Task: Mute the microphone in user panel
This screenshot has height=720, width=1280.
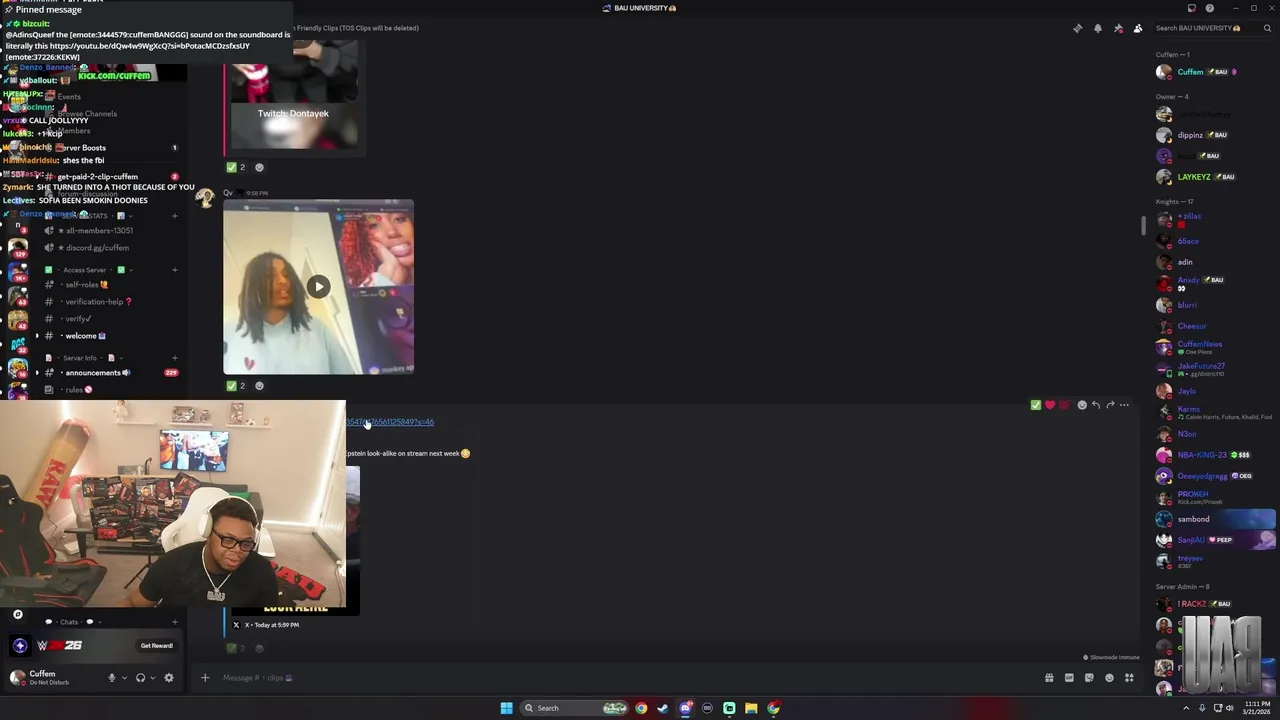Action: point(111,678)
